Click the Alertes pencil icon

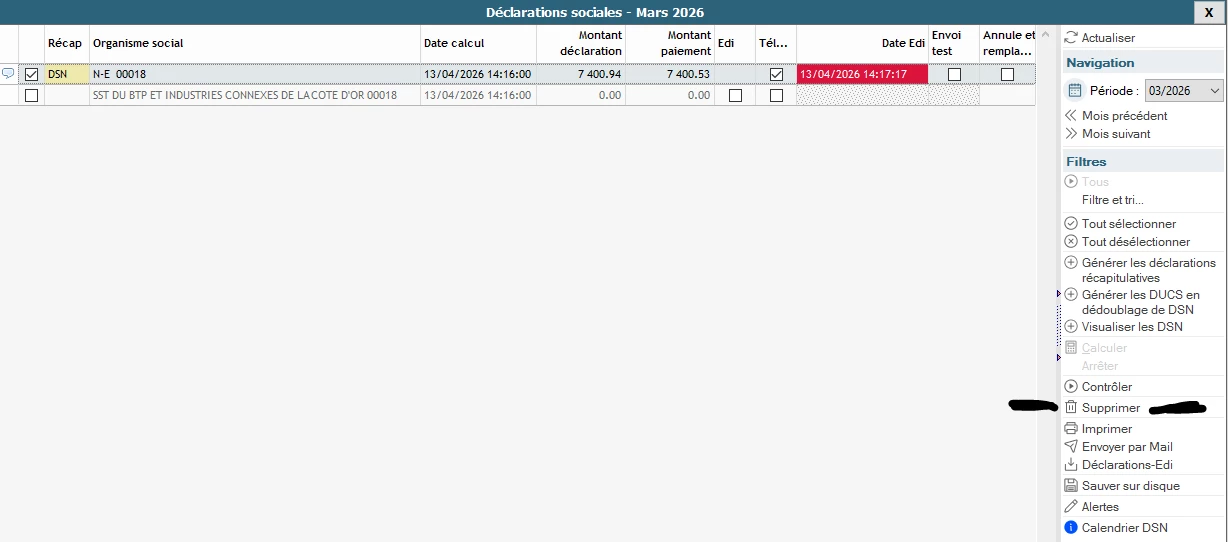[x=1071, y=506]
